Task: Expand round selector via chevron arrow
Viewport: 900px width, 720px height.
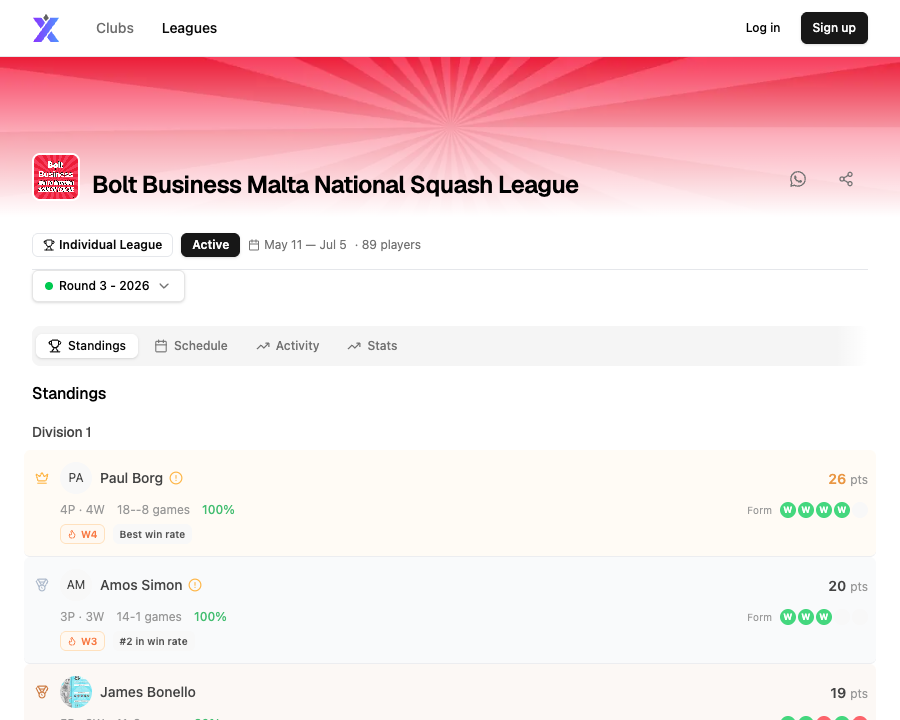Action: tap(164, 286)
